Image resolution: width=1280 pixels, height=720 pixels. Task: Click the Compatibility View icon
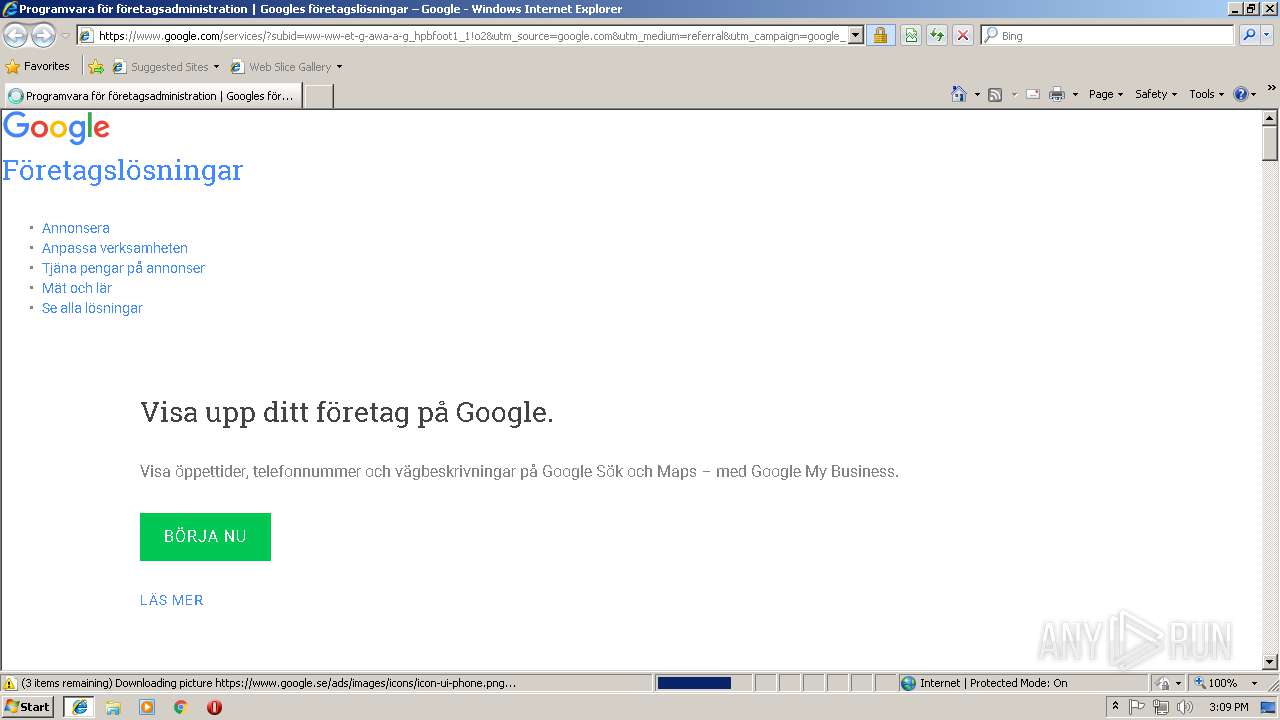(911, 35)
